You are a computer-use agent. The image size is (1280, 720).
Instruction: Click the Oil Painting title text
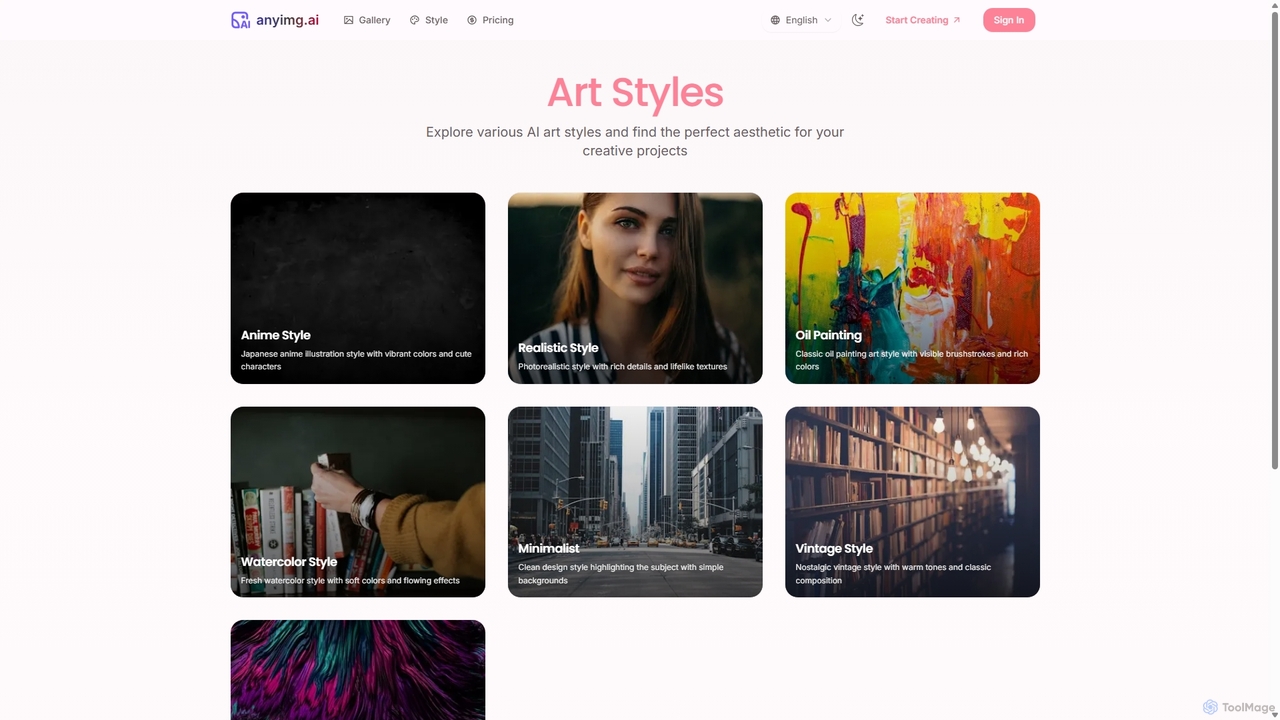828,335
